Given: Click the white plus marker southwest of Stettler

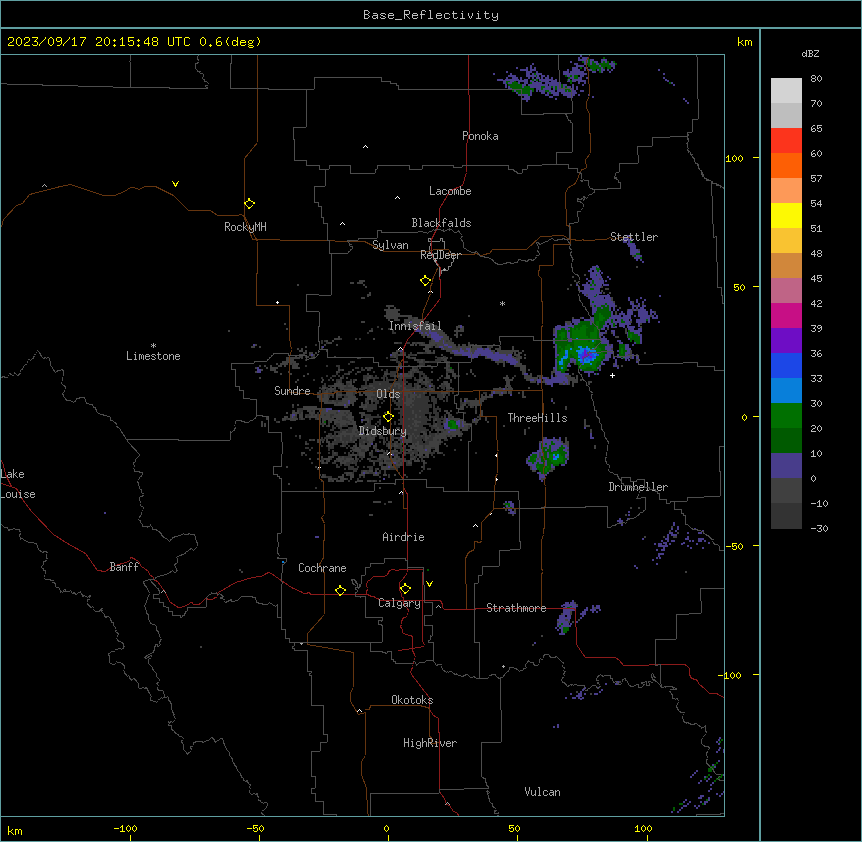Looking at the screenshot, I should tap(612, 375).
